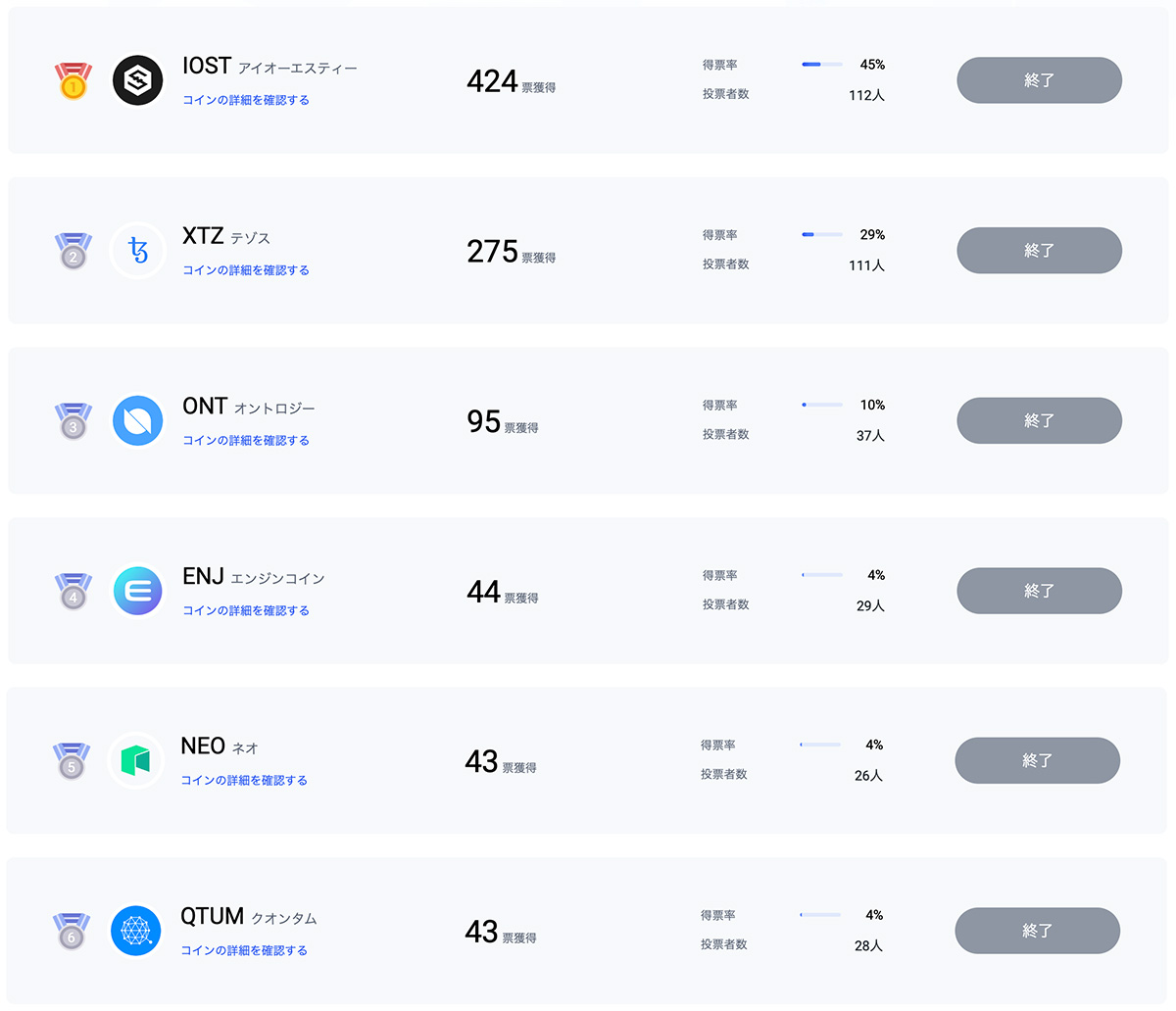This screenshot has width=1176, height=1011.
Task: Open coin details link under XTZ
Action: click(246, 270)
